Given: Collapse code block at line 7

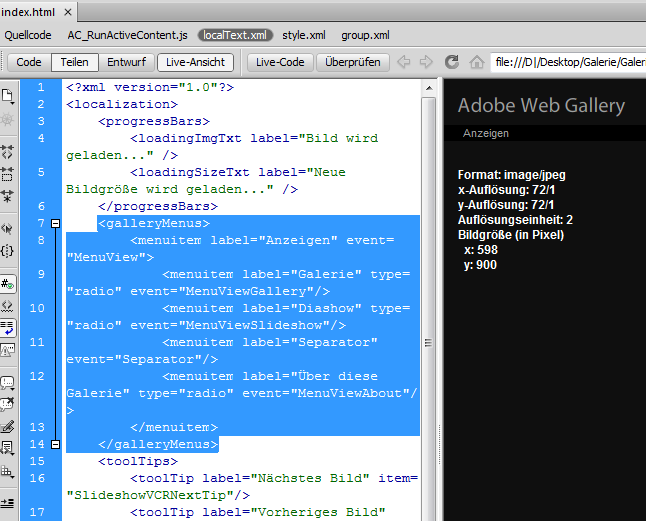Looking at the screenshot, I should point(55,223).
